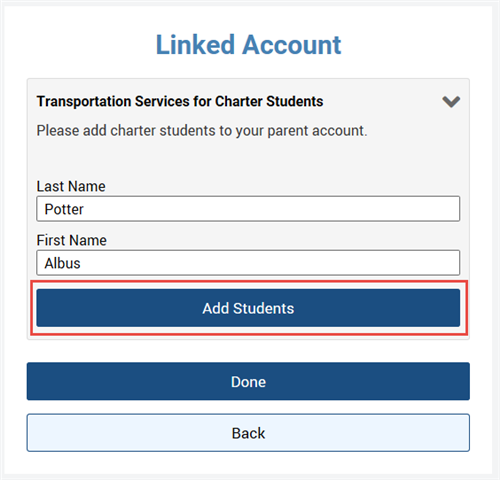Click the 'Please add charter students' description text

tap(202, 131)
